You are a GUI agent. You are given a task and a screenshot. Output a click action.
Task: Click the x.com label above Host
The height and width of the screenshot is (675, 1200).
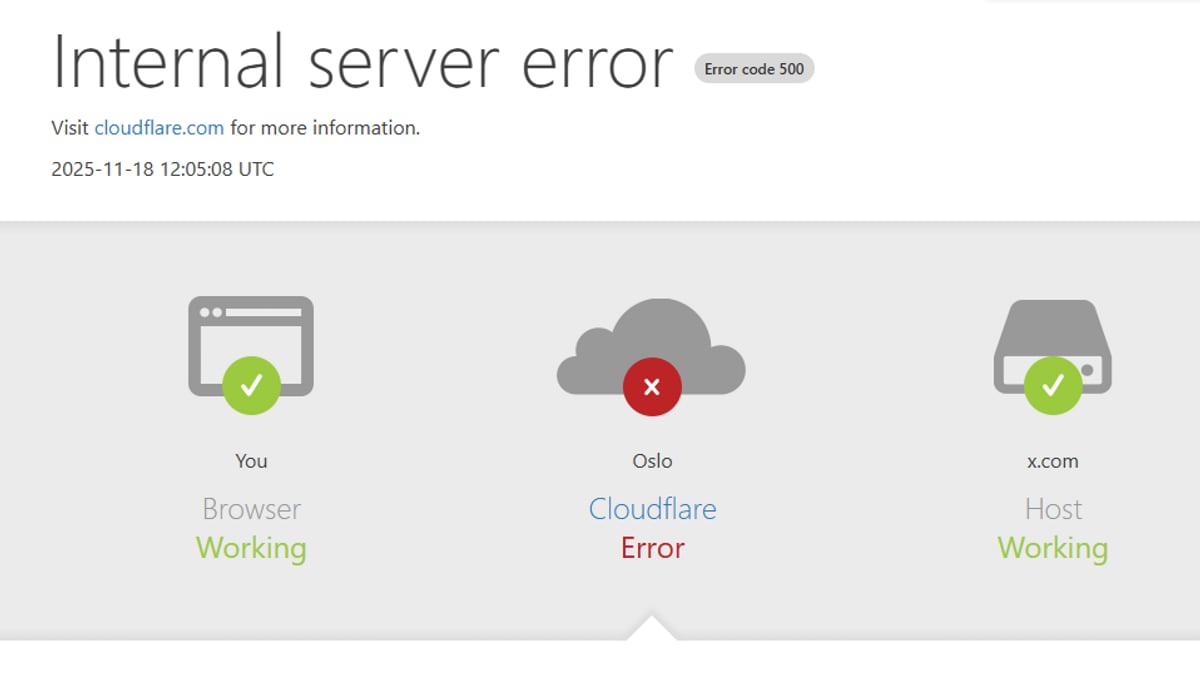[x=1053, y=461]
